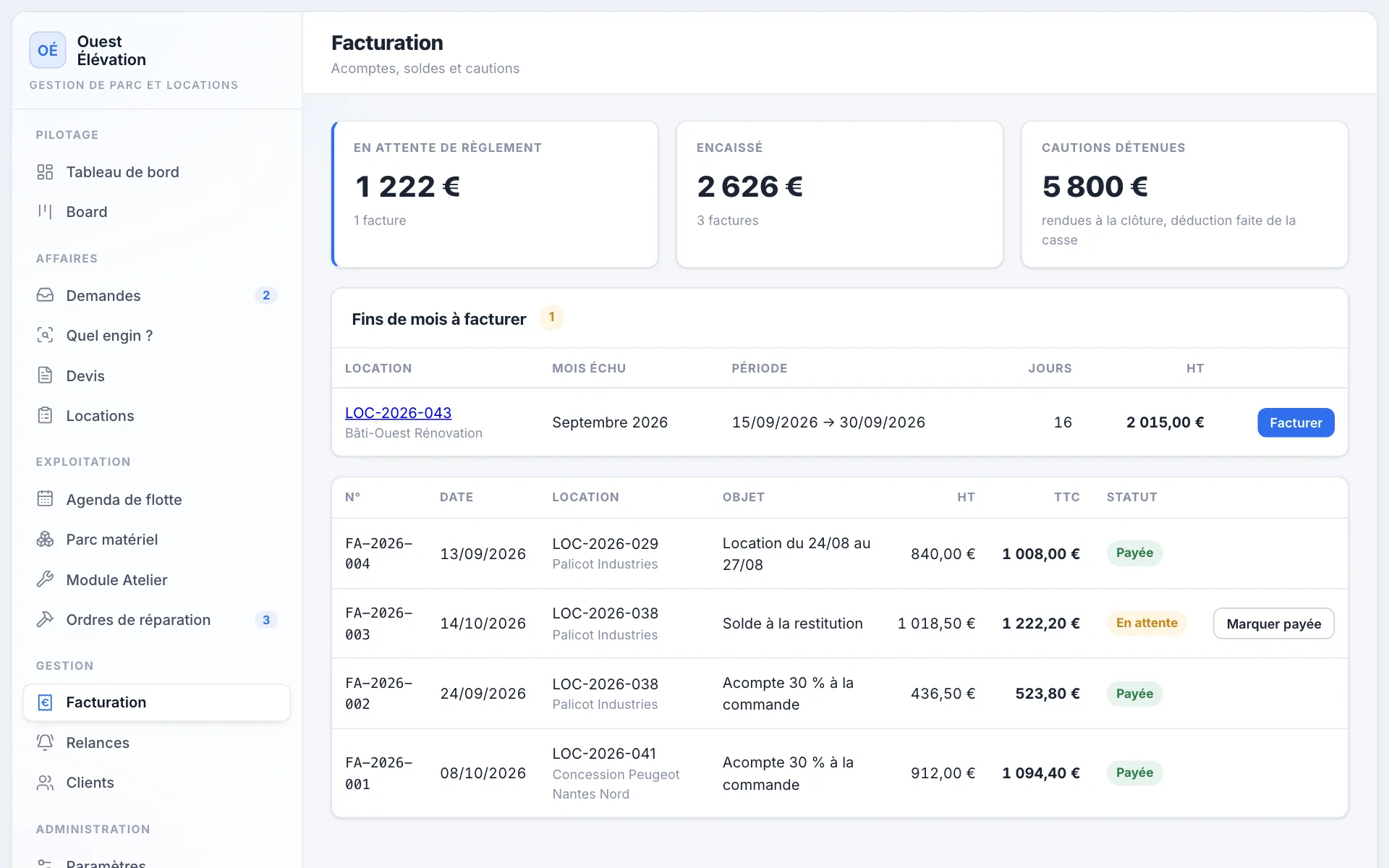The width and height of the screenshot is (1389, 868).
Task: Click the Septembre 2026 mois échu cell
Action: [610, 422]
